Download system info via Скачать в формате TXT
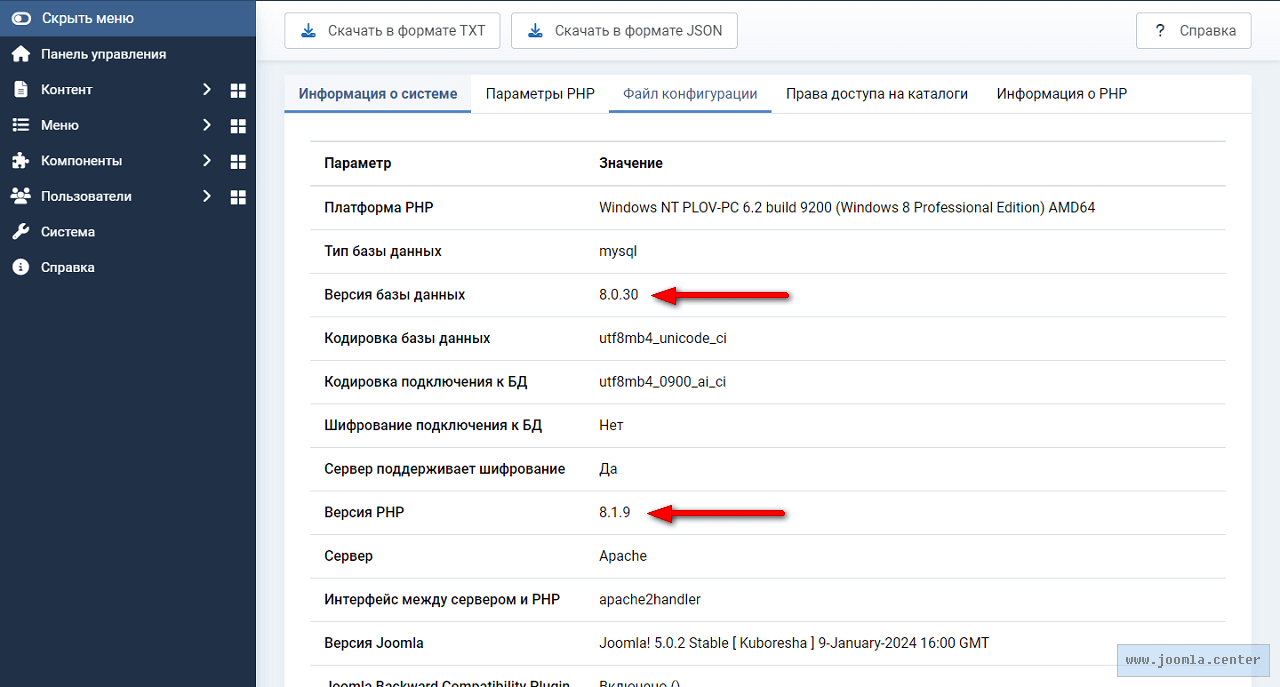Image resolution: width=1280 pixels, height=687 pixels. tap(392, 31)
